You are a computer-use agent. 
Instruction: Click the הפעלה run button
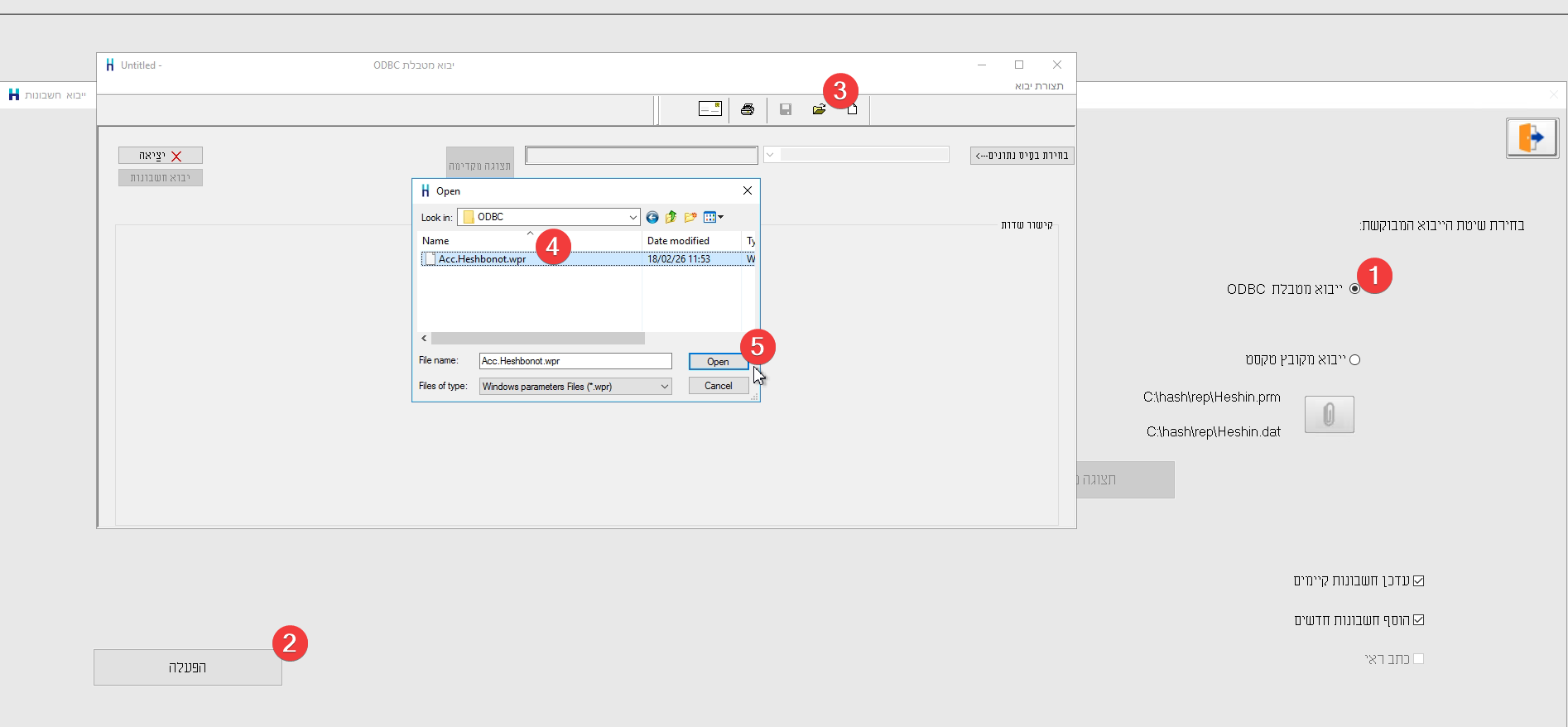click(188, 667)
